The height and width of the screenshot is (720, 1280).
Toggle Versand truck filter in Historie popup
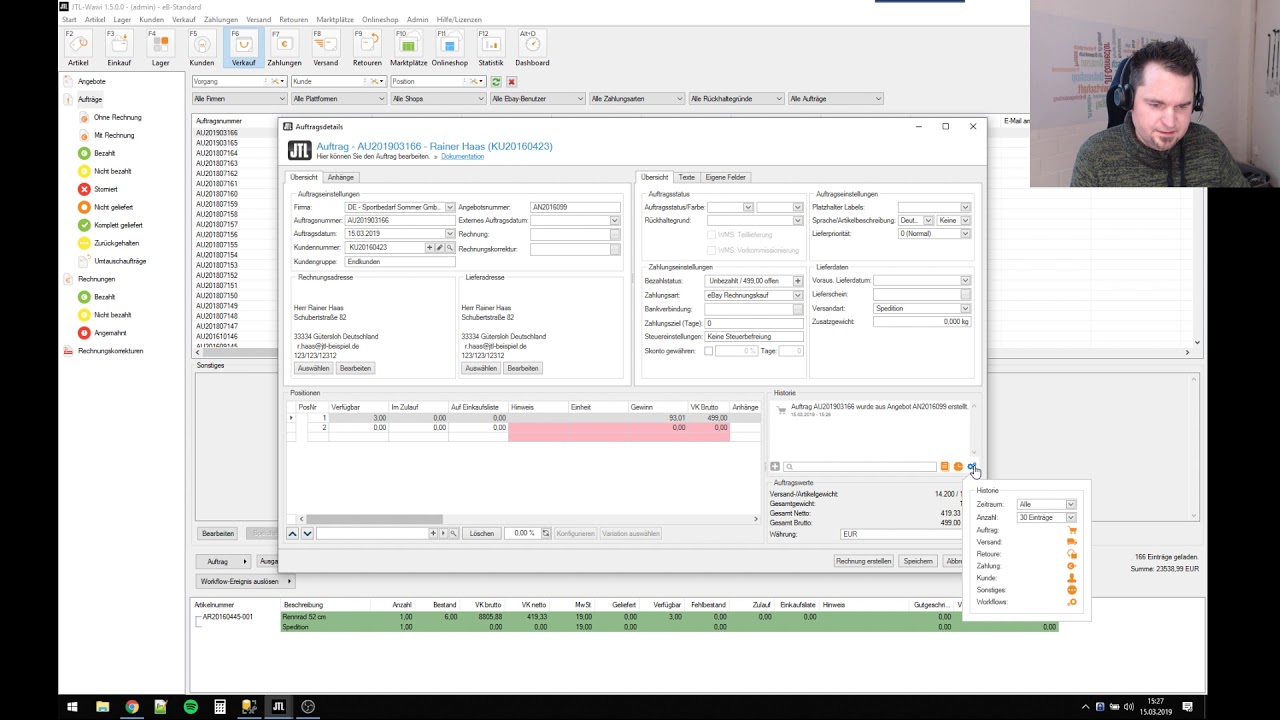pos(1072,542)
